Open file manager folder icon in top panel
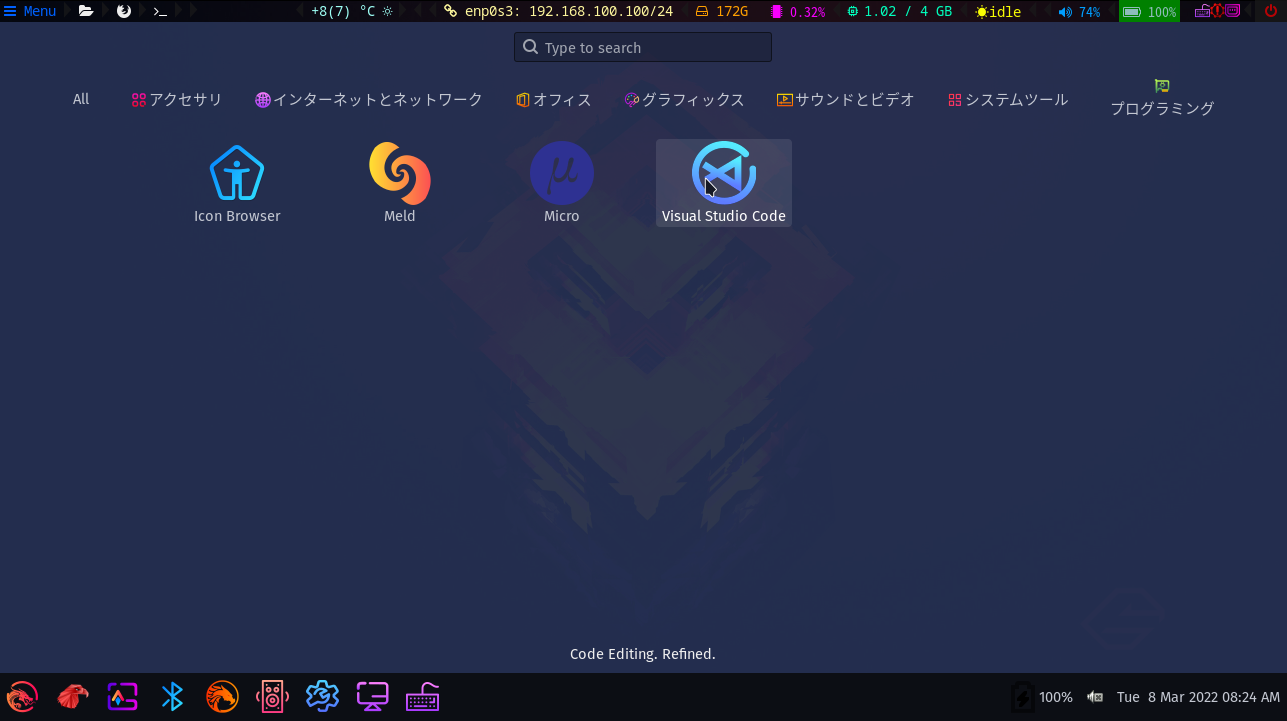The width and height of the screenshot is (1287, 721). (x=86, y=11)
